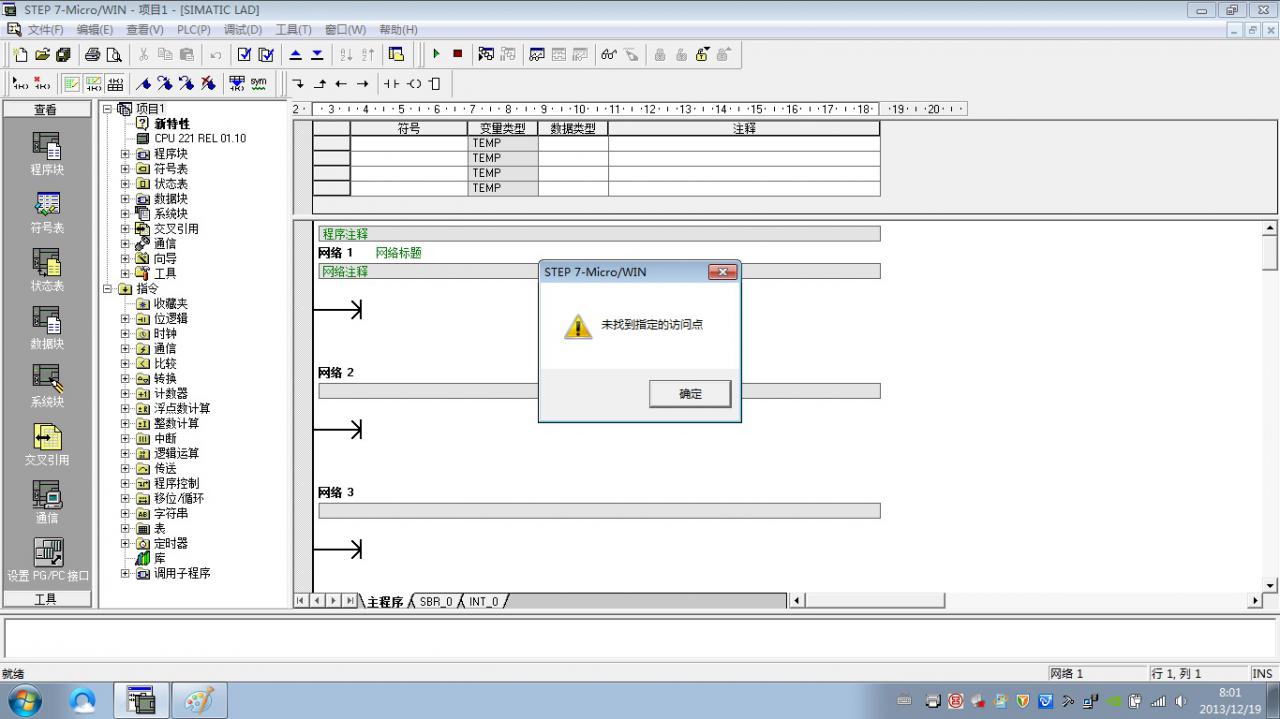Open print preview from the toolbar
1280x719 pixels.
[114, 54]
